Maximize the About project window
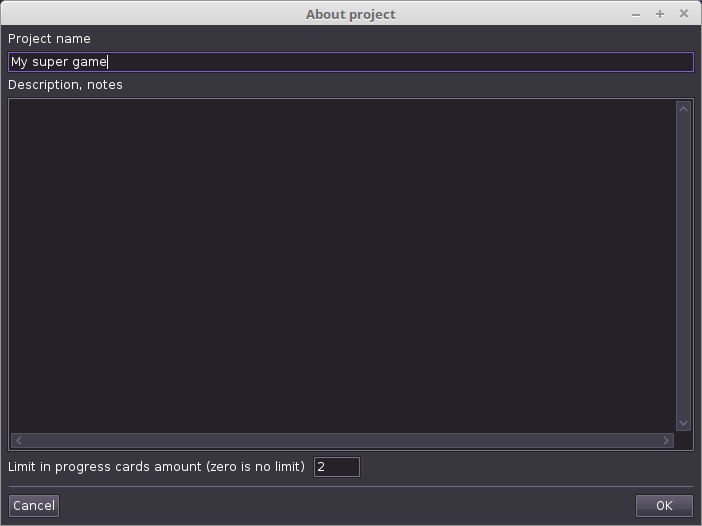 (x=660, y=14)
